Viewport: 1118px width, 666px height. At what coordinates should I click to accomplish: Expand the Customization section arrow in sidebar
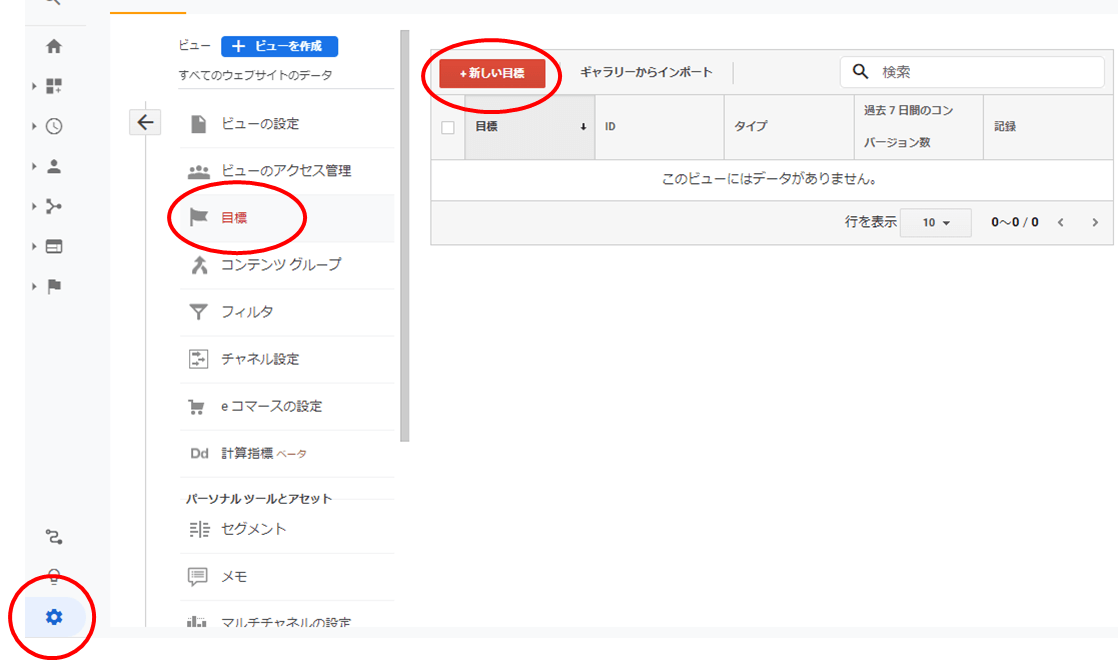pyautogui.click(x=35, y=87)
